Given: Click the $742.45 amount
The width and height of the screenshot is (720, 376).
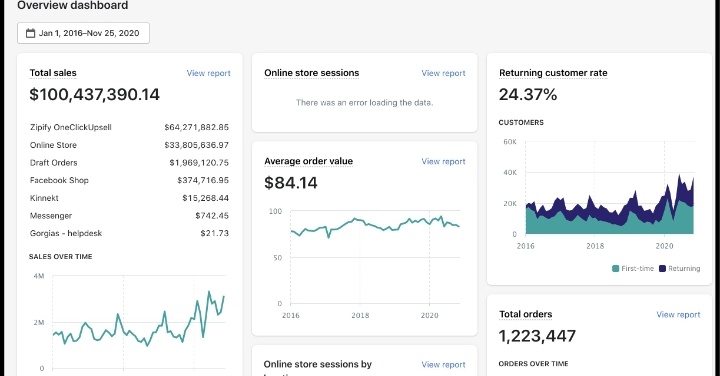Looking at the screenshot, I should pos(212,216).
